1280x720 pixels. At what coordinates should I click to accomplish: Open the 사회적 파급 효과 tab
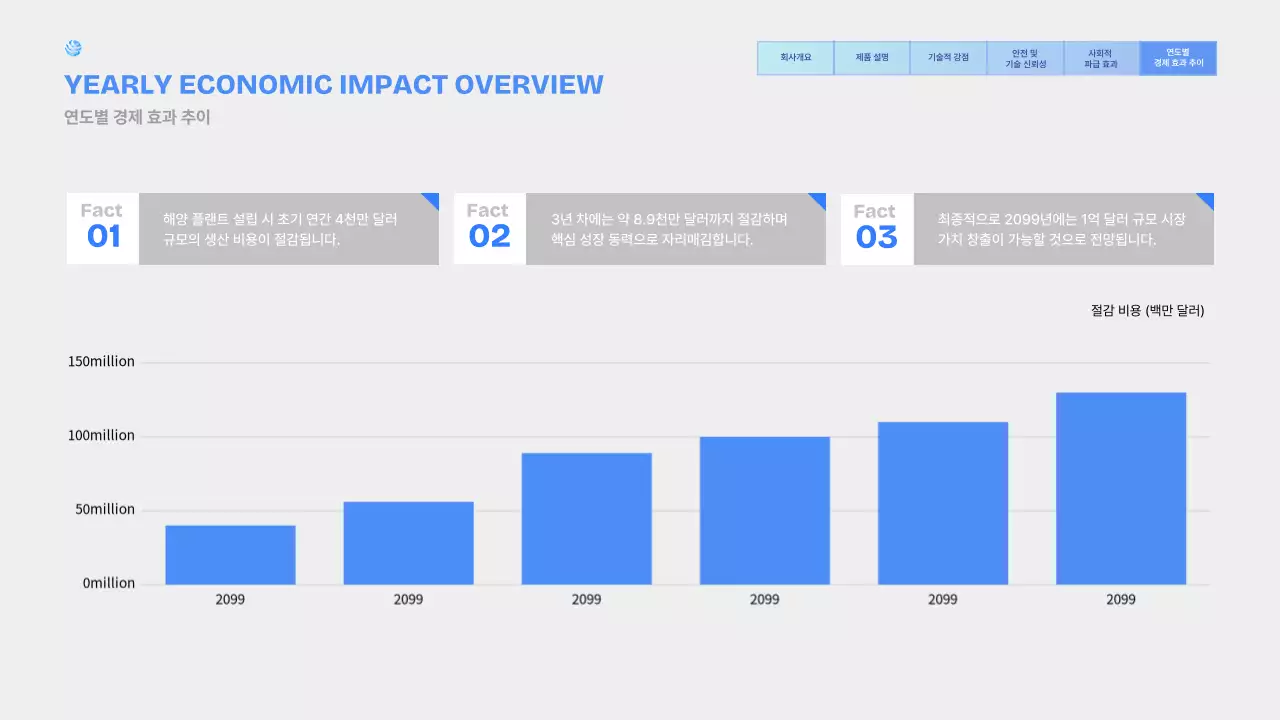[1101, 58]
